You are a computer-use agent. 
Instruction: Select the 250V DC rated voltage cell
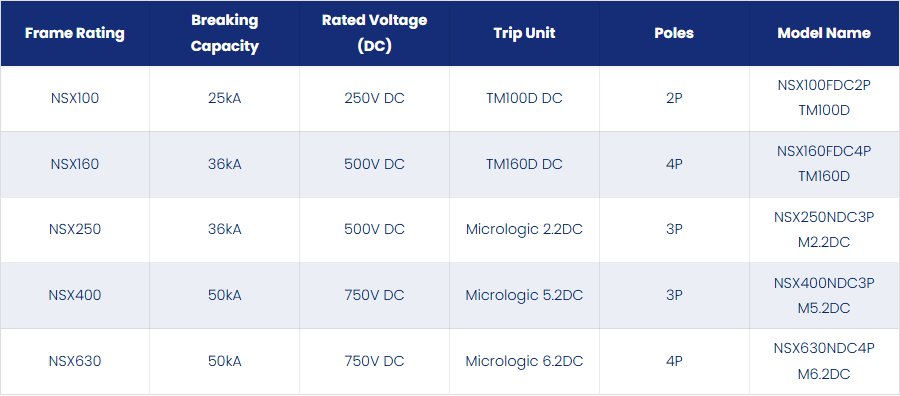click(x=374, y=99)
